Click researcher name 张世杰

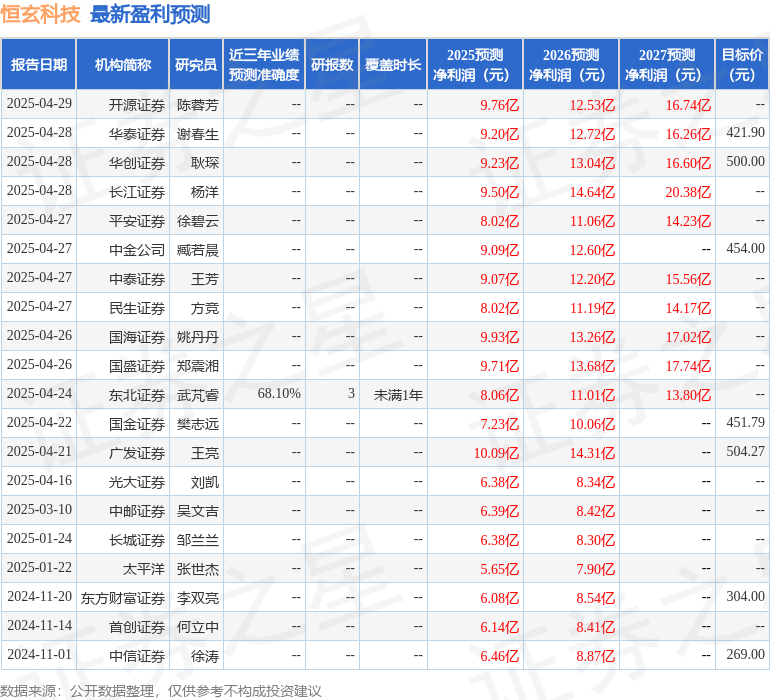(x=198, y=569)
